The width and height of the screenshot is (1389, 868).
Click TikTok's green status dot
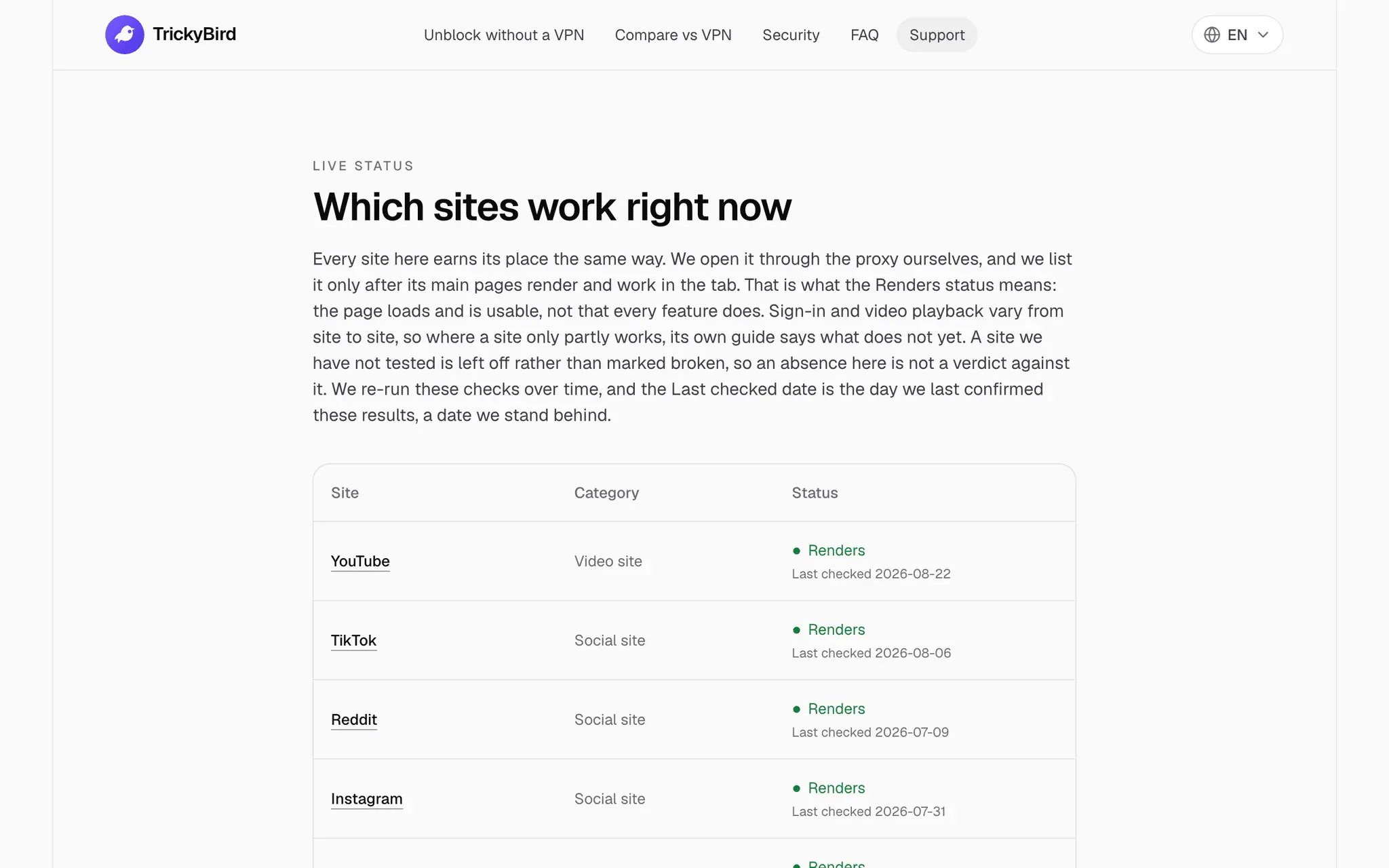coord(797,630)
